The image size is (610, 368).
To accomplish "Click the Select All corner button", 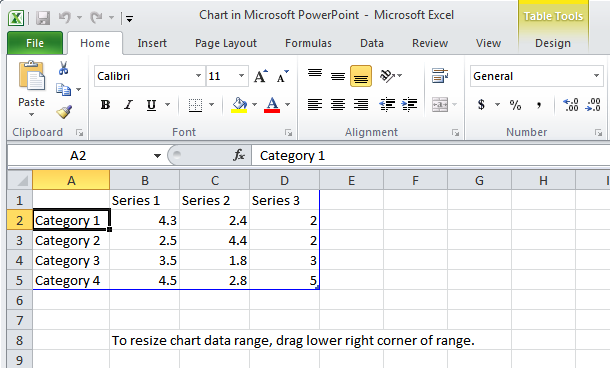I will (x=20, y=180).
